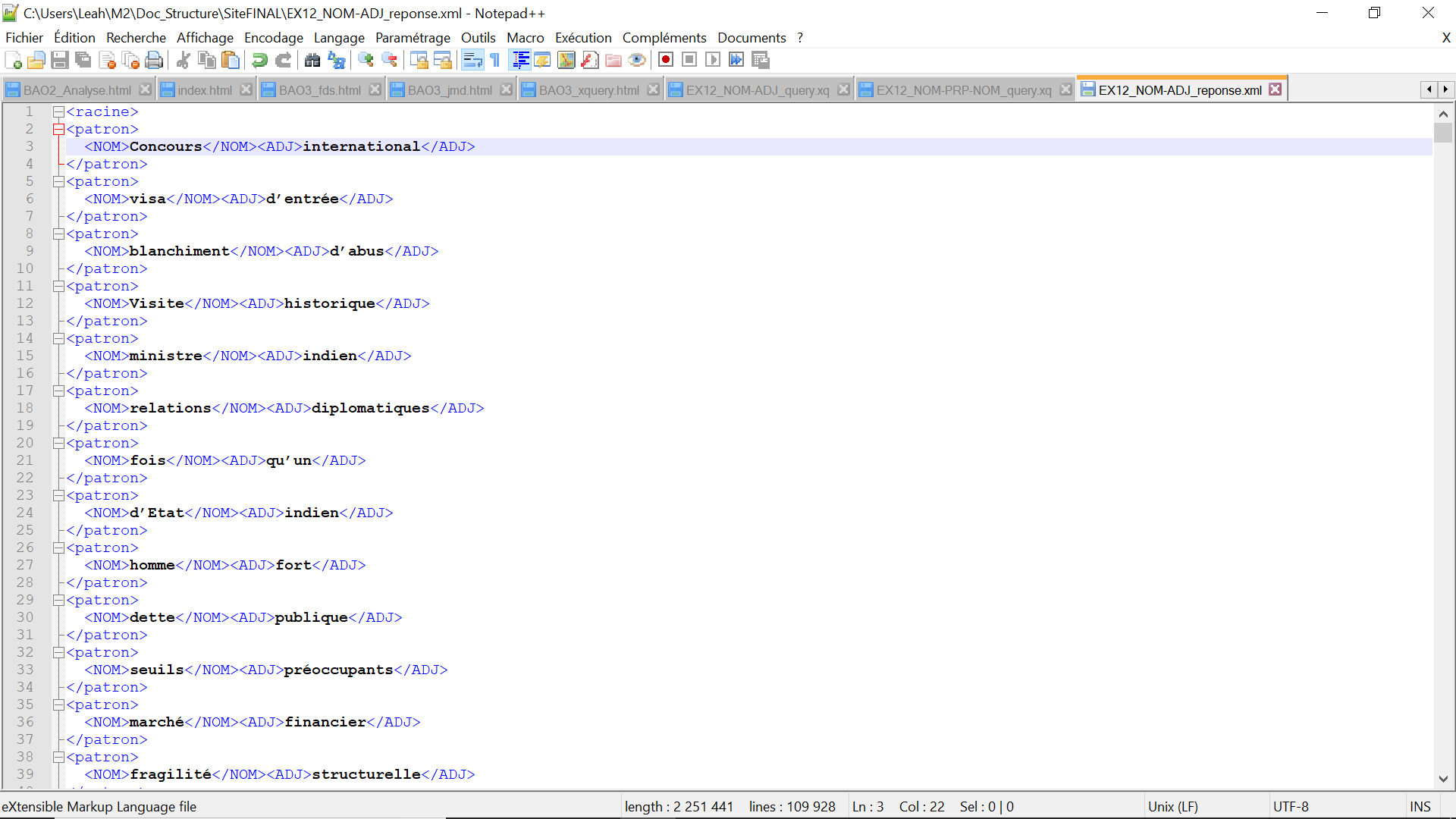Open the user-defined language icon
The image size is (1456, 819).
[x=542, y=61]
